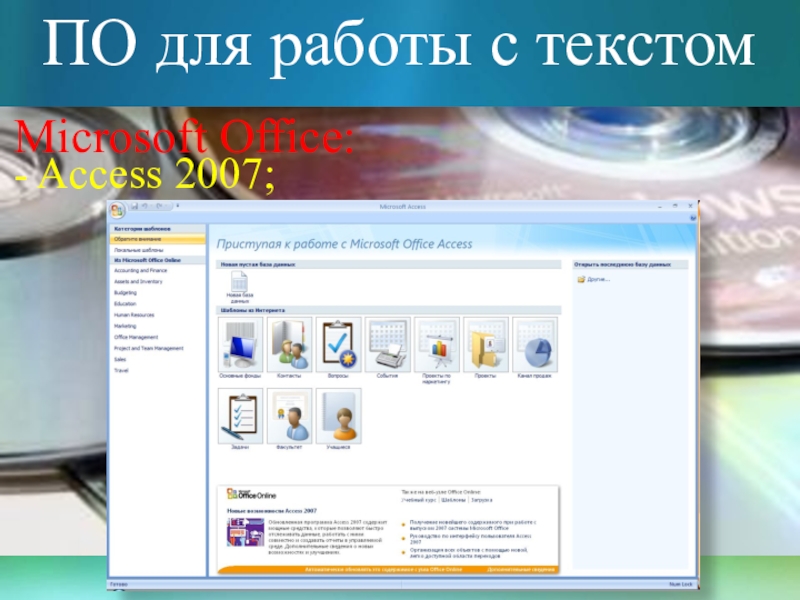Viewport: 800px width, 600px height.
Task: Expand the quick access toolbar customize arrow
Action: [178, 205]
